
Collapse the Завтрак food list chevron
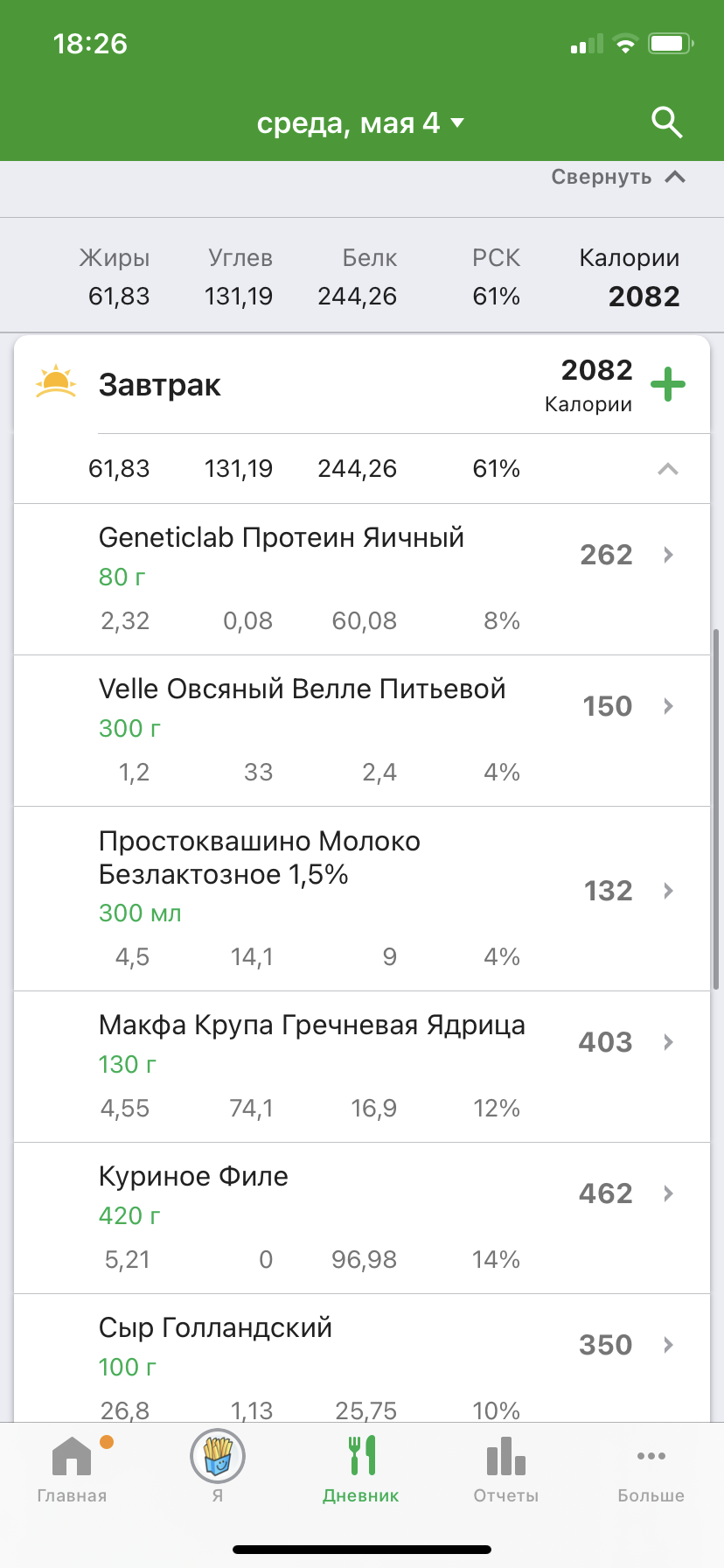(x=668, y=469)
